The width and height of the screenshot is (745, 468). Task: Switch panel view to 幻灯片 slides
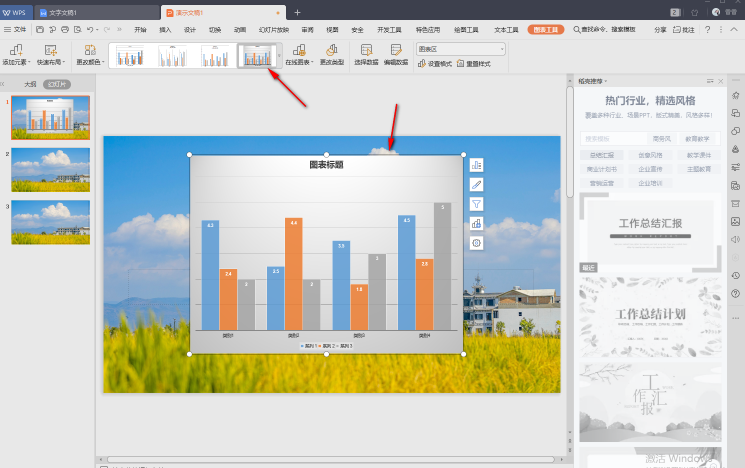tap(56, 85)
